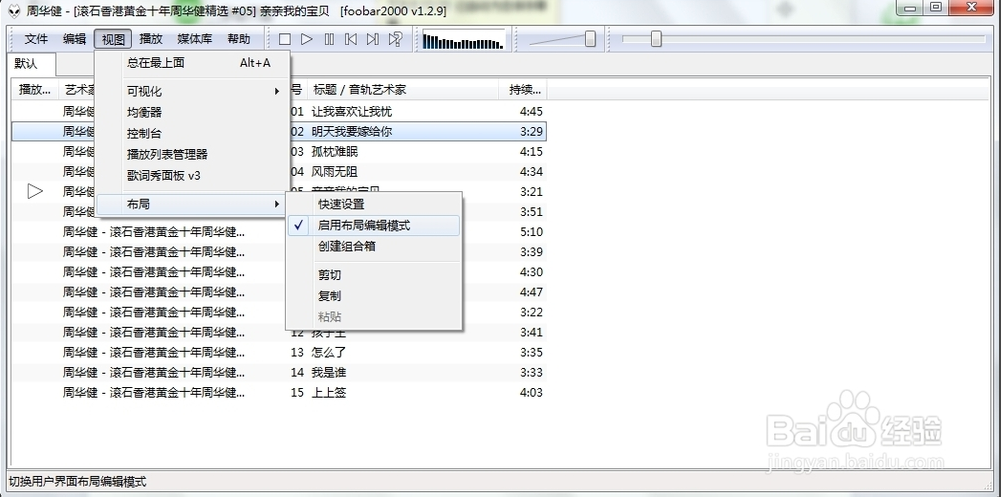Open the 帮助 menu

[239, 39]
